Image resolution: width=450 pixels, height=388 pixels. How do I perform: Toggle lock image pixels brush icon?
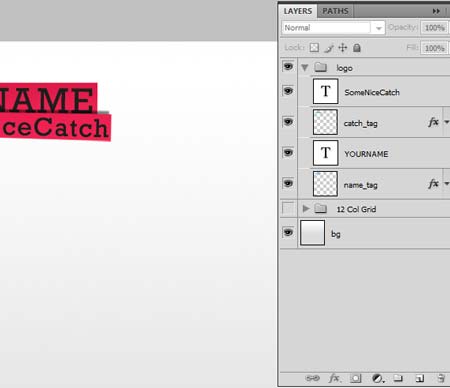[x=329, y=48]
